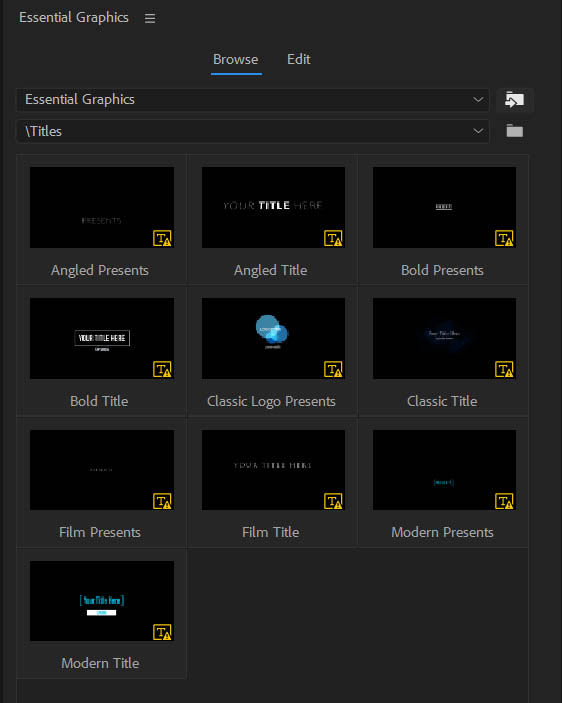Click the Angled Presents label text
The image size is (562, 703).
point(99,270)
